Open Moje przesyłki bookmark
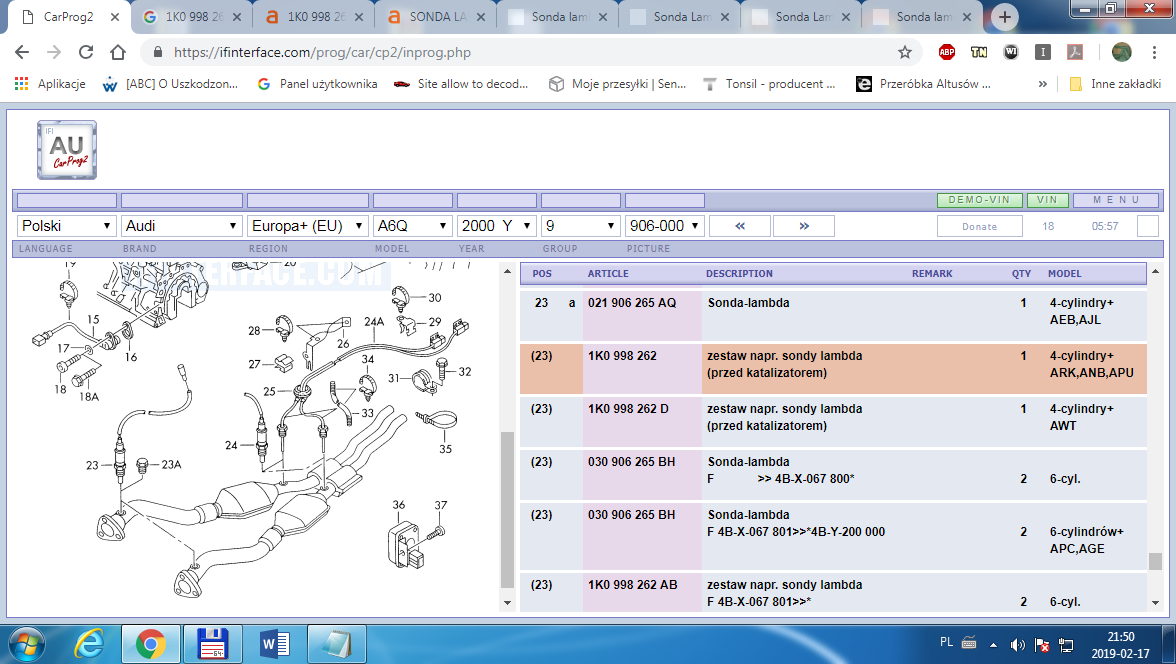 coord(618,84)
